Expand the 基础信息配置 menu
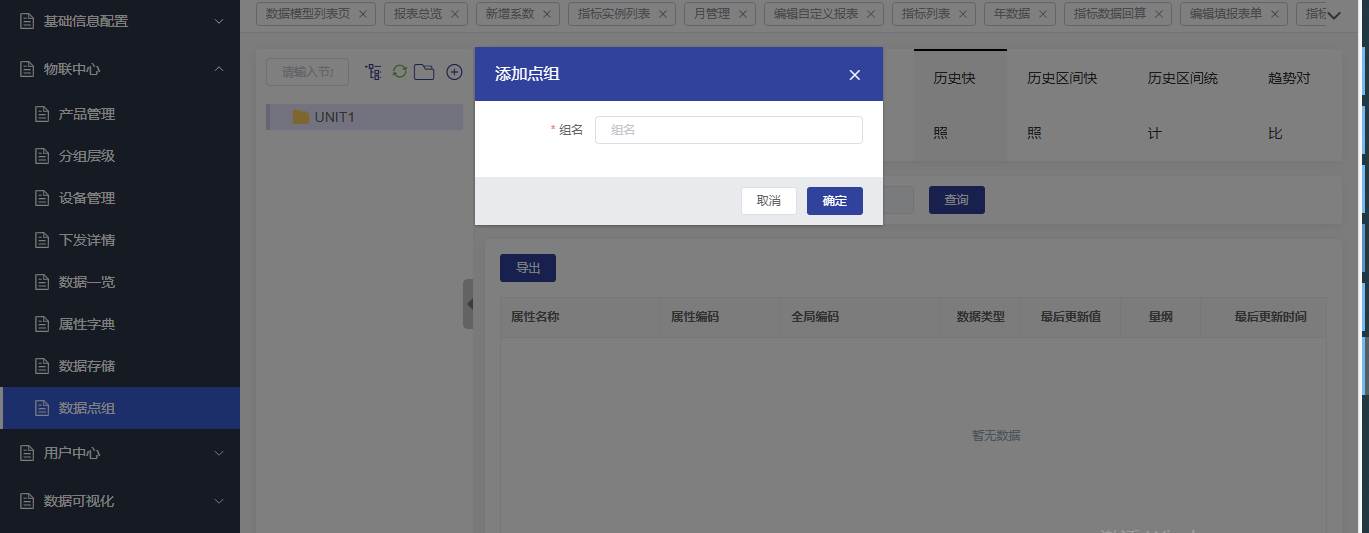 (219, 21)
